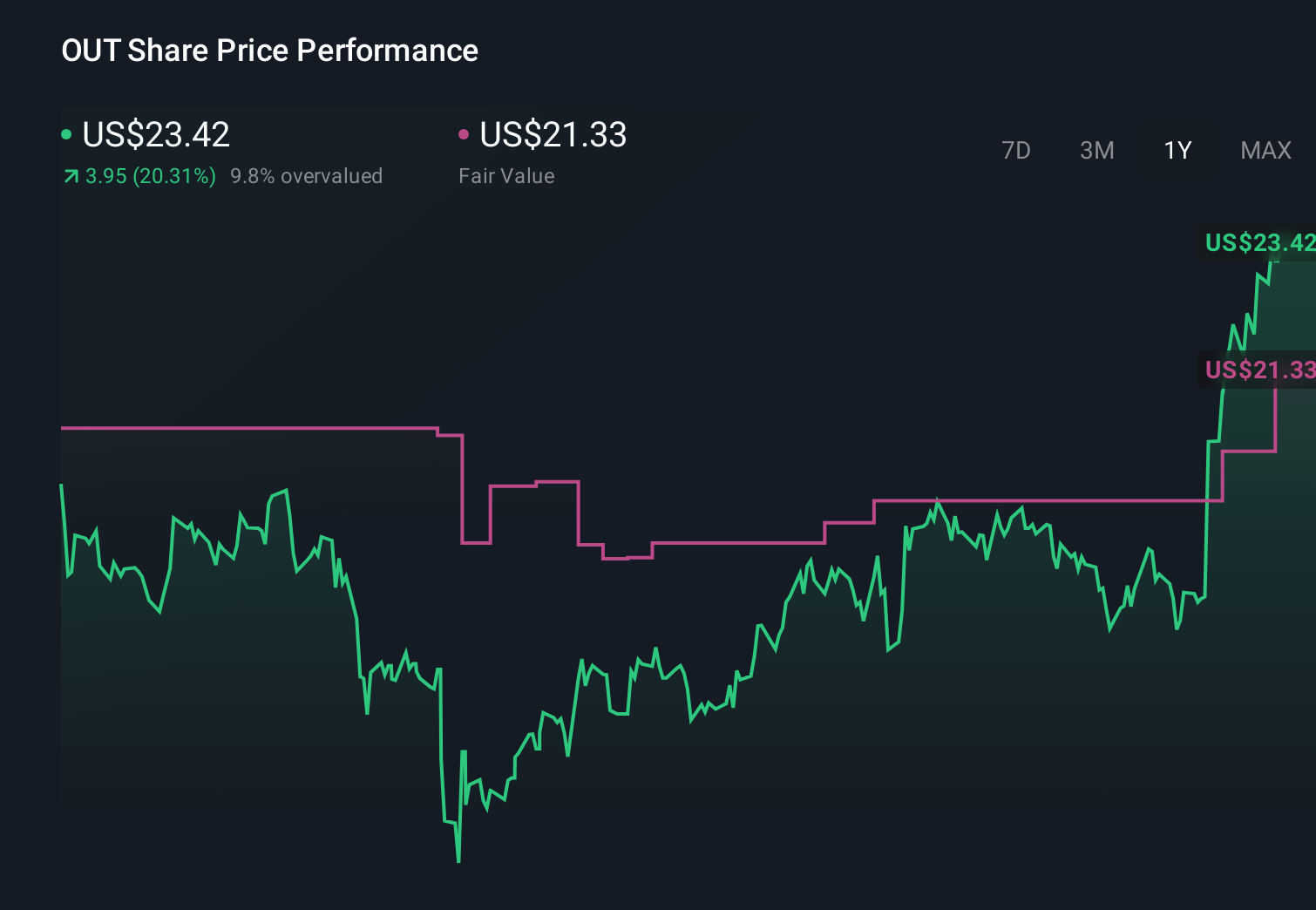Image resolution: width=1316 pixels, height=910 pixels.
Task: Click the US$21.33 legend price text
Action: coord(553,134)
